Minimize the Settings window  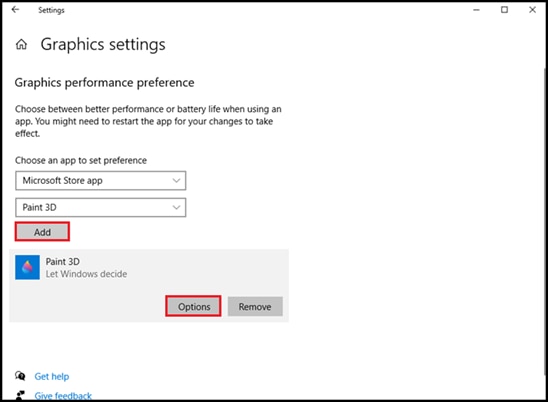(x=476, y=10)
